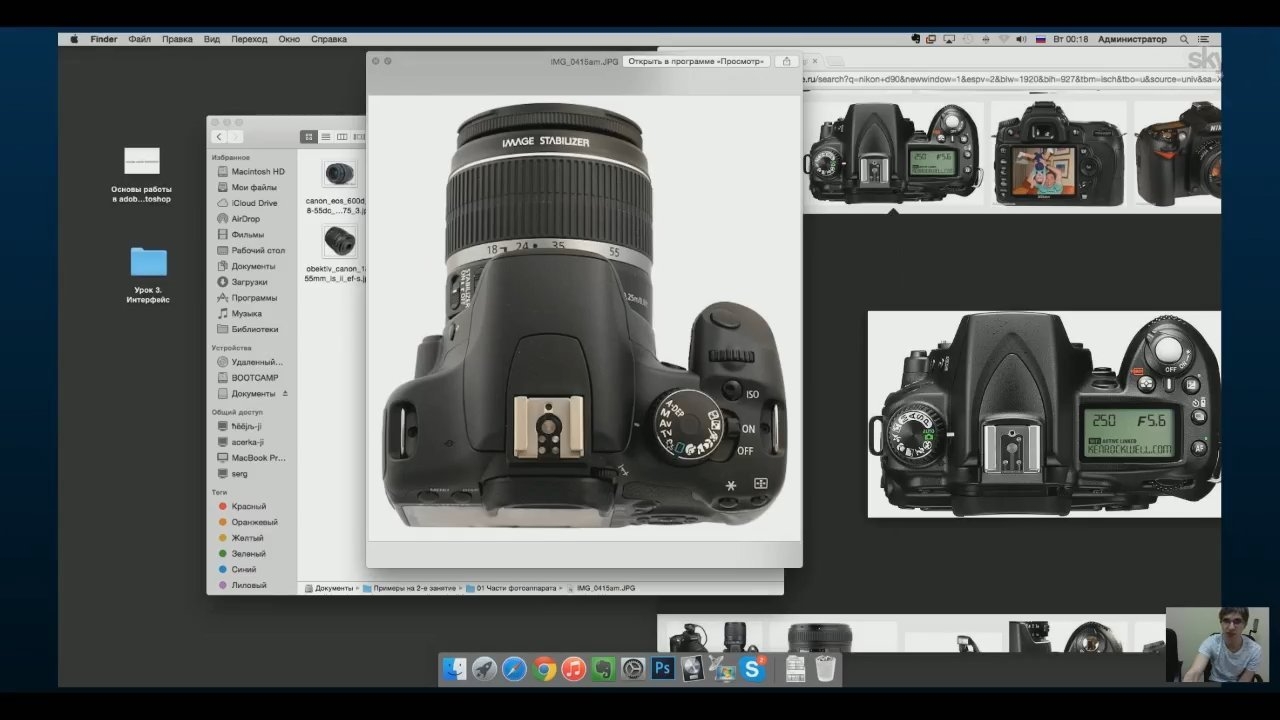Open the Правка menu
Image resolution: width=1280 pixels, height=720 pixels.
click(177, 39)
